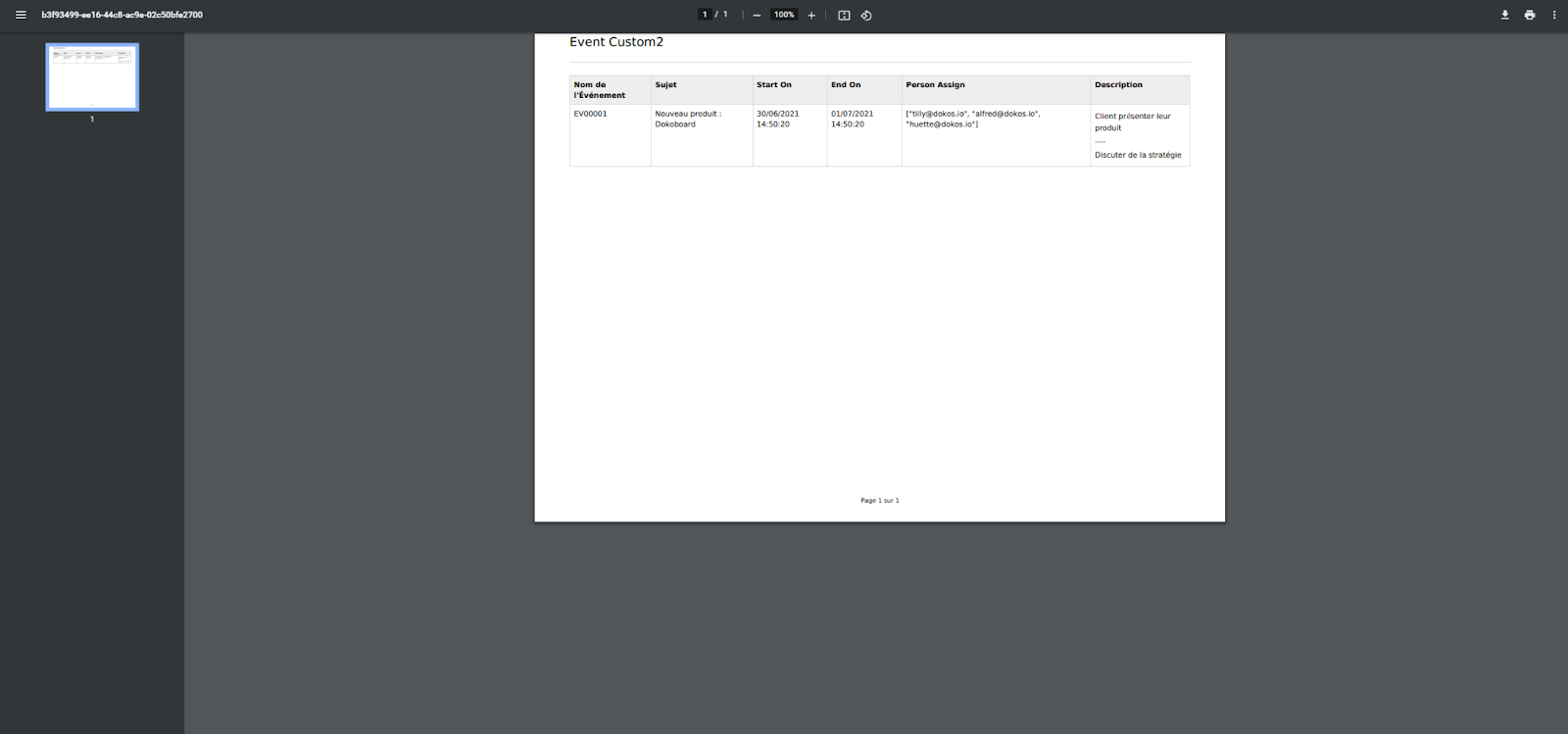
Task: Click the EV00001 event name cell
Action: pyautogui.click(x=590, y=114)
